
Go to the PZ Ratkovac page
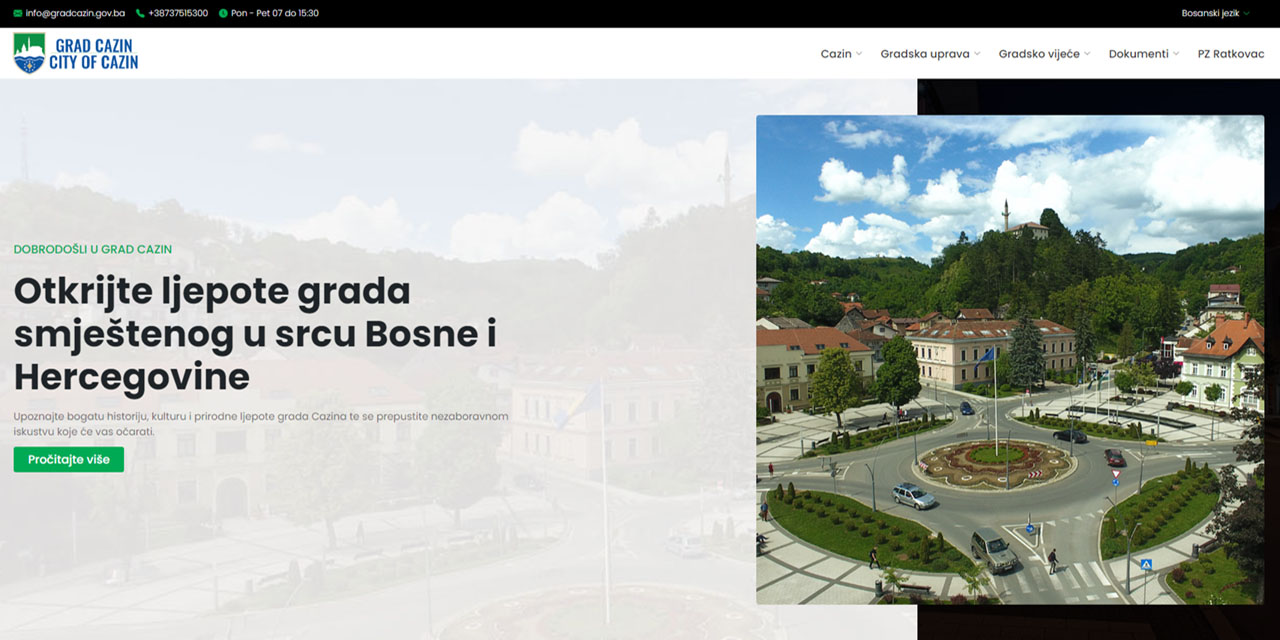coord(1231,54)
